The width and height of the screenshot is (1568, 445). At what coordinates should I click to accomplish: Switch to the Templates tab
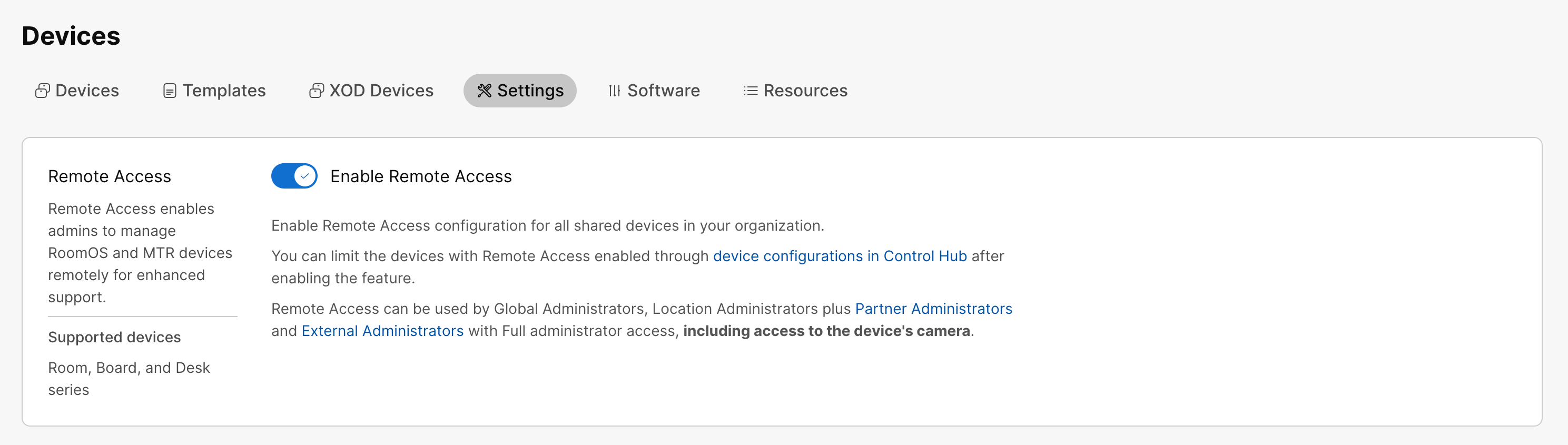tap(223, 91)
